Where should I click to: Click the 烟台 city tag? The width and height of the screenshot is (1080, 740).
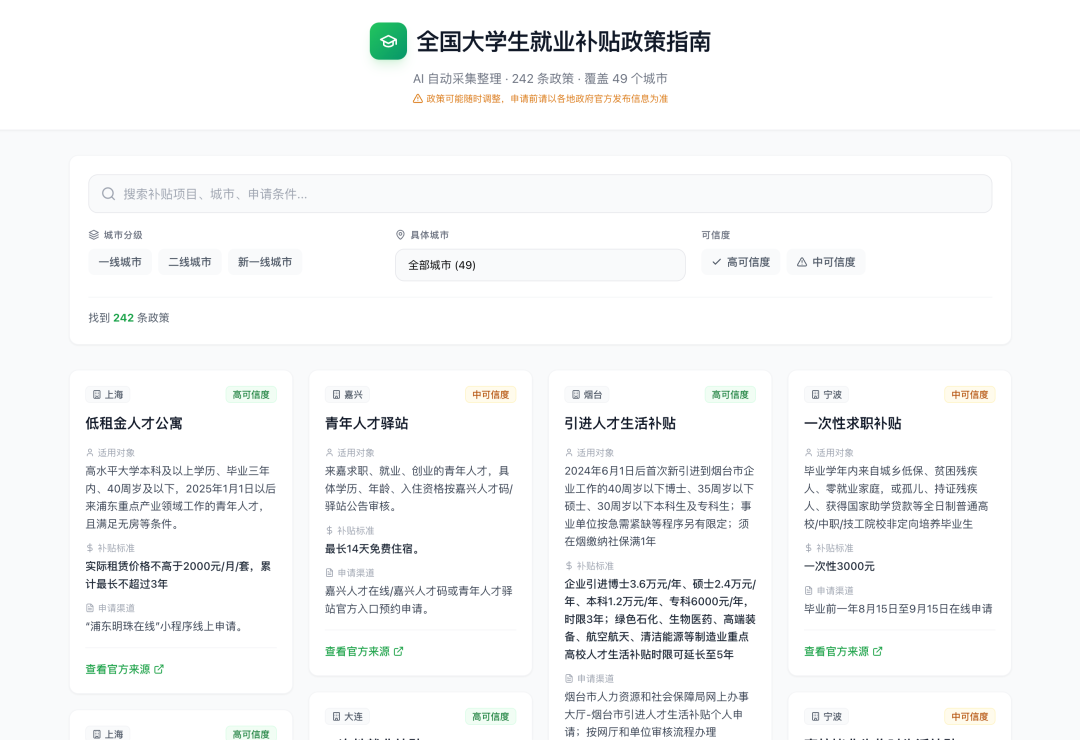pyautogui.click(x=587, y=395)
